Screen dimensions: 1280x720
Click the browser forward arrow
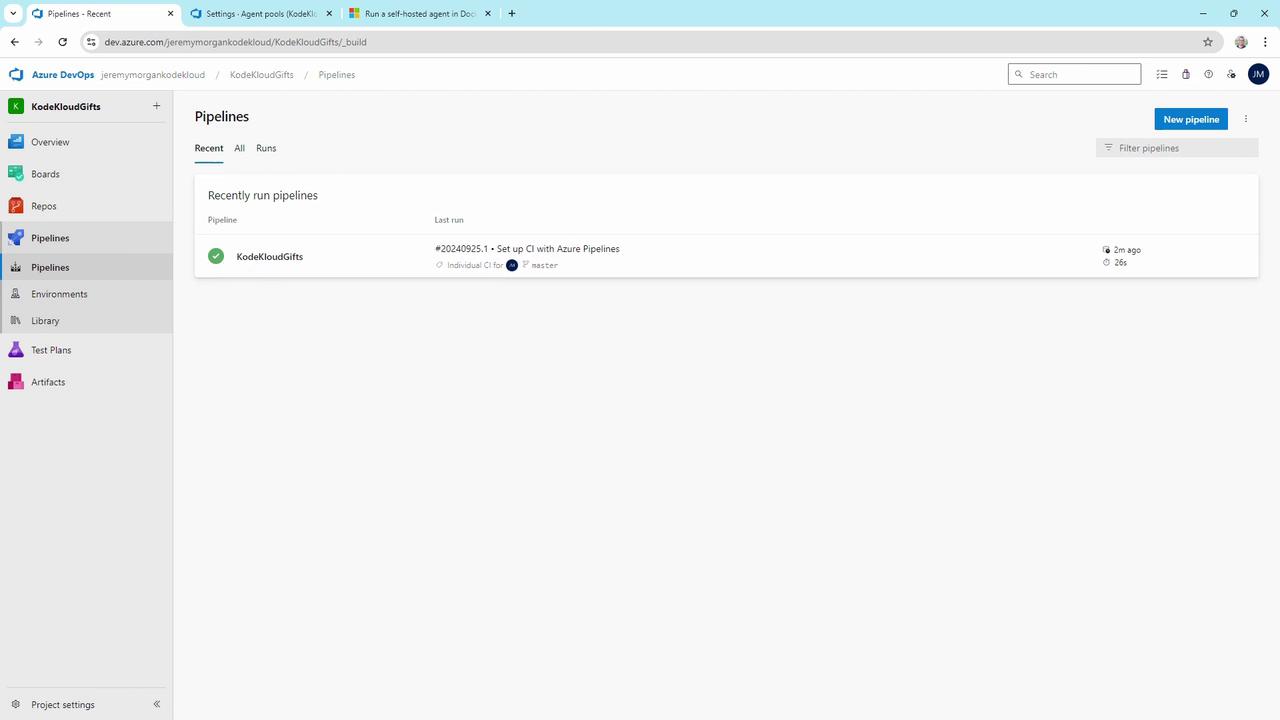pyautogui.click(x=39, y=42)
